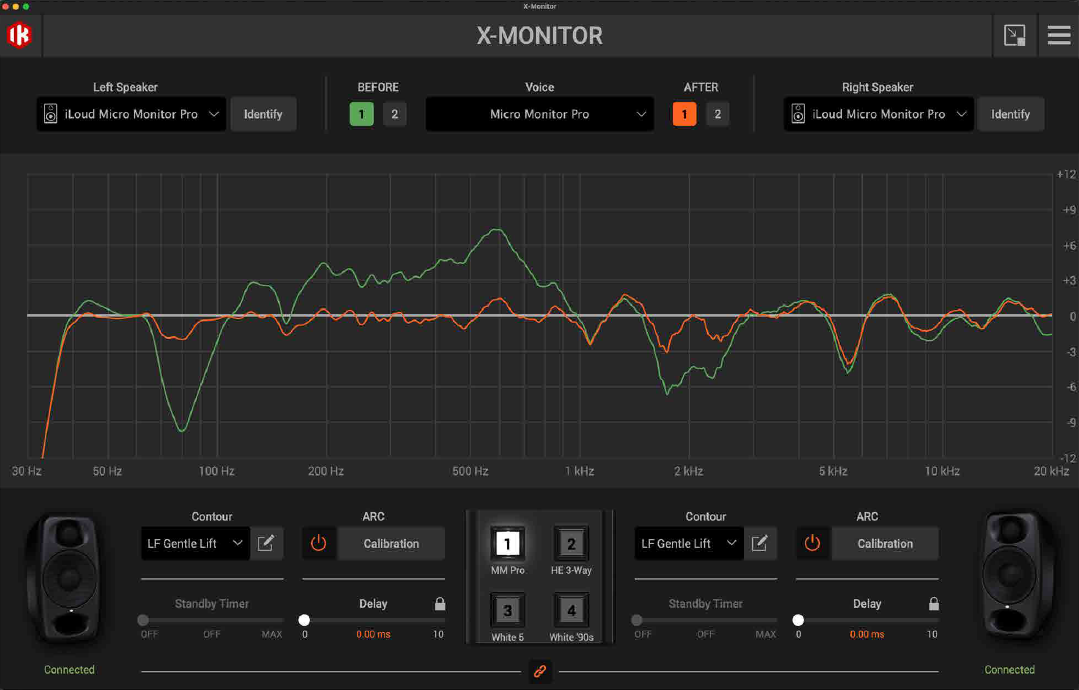The height and width of the screenshot is (690, 1079).
Task: Click the left speaker Calibration button
Action: click(391, 543)
